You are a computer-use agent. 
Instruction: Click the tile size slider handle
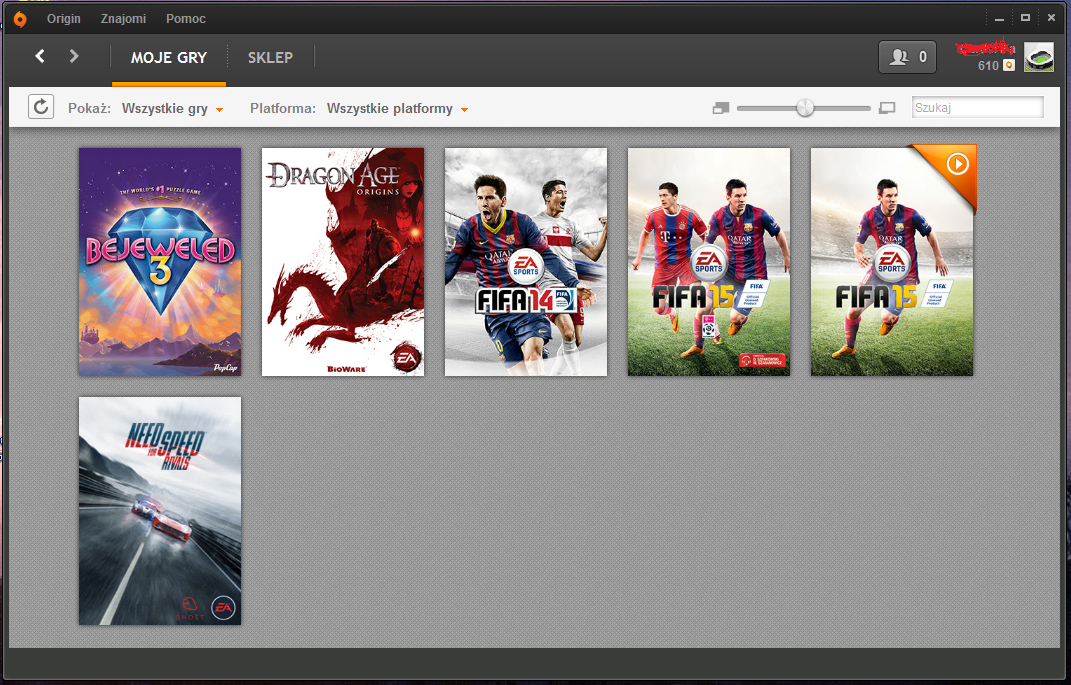point(805,108)
